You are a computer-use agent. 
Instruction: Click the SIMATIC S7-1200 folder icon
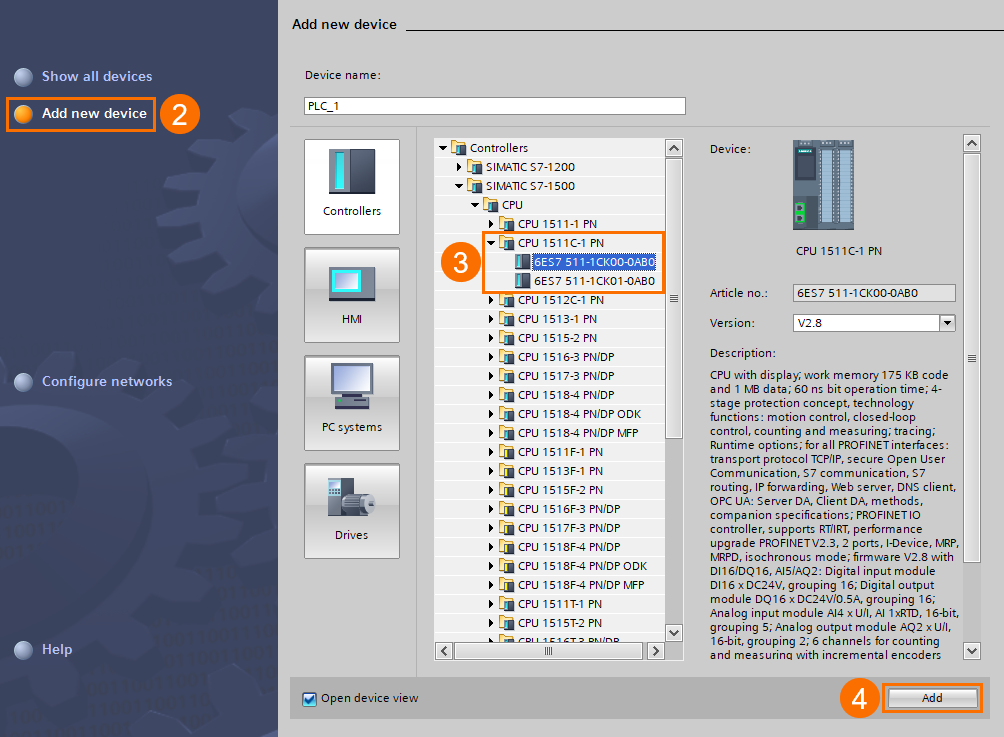(x=474, y=167)
